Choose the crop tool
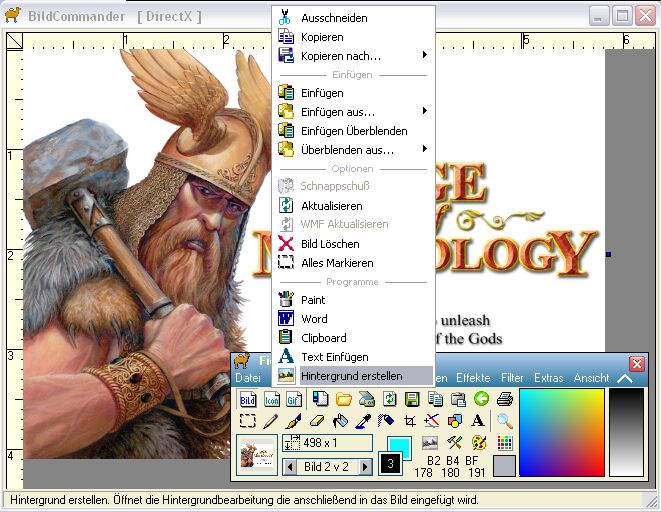 pyautogui.click(x=409, y=421)
